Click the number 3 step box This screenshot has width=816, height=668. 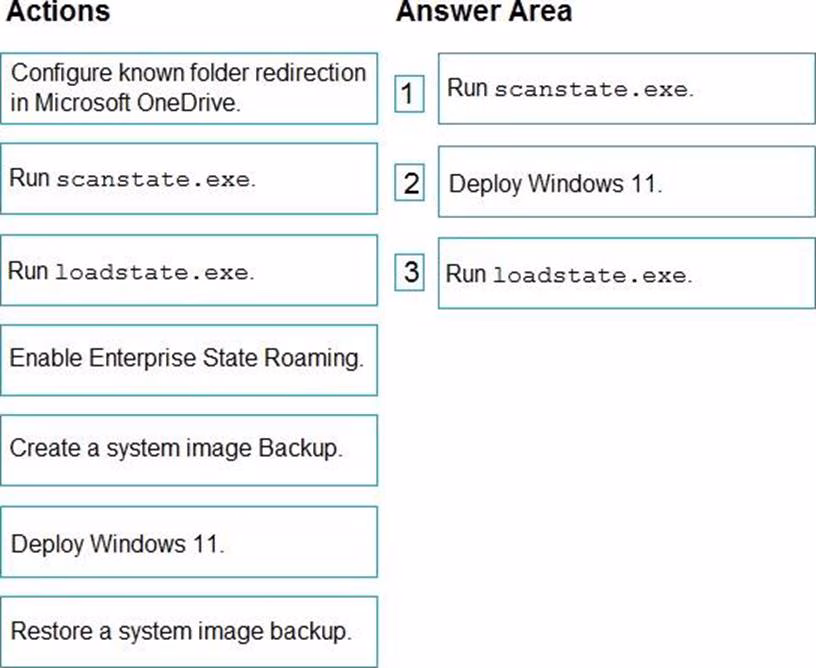(410, 272)
